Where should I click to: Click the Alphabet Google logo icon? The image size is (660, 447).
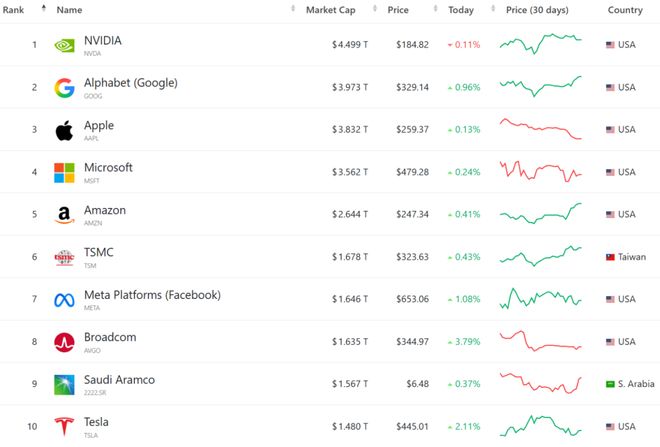coord(65,88)
